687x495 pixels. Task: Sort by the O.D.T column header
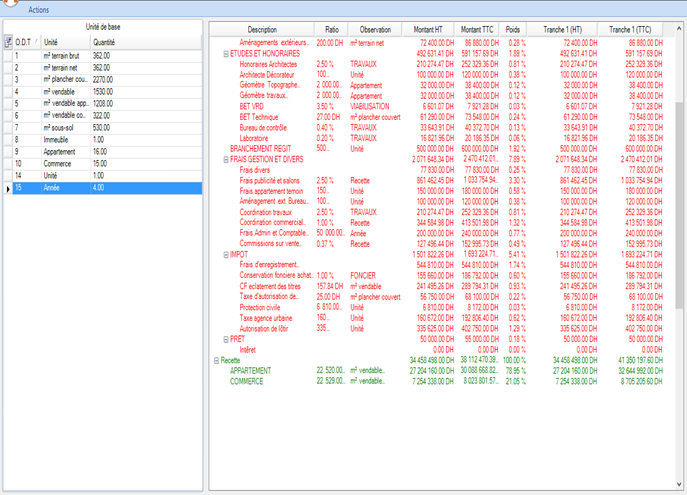coord(23,43)
